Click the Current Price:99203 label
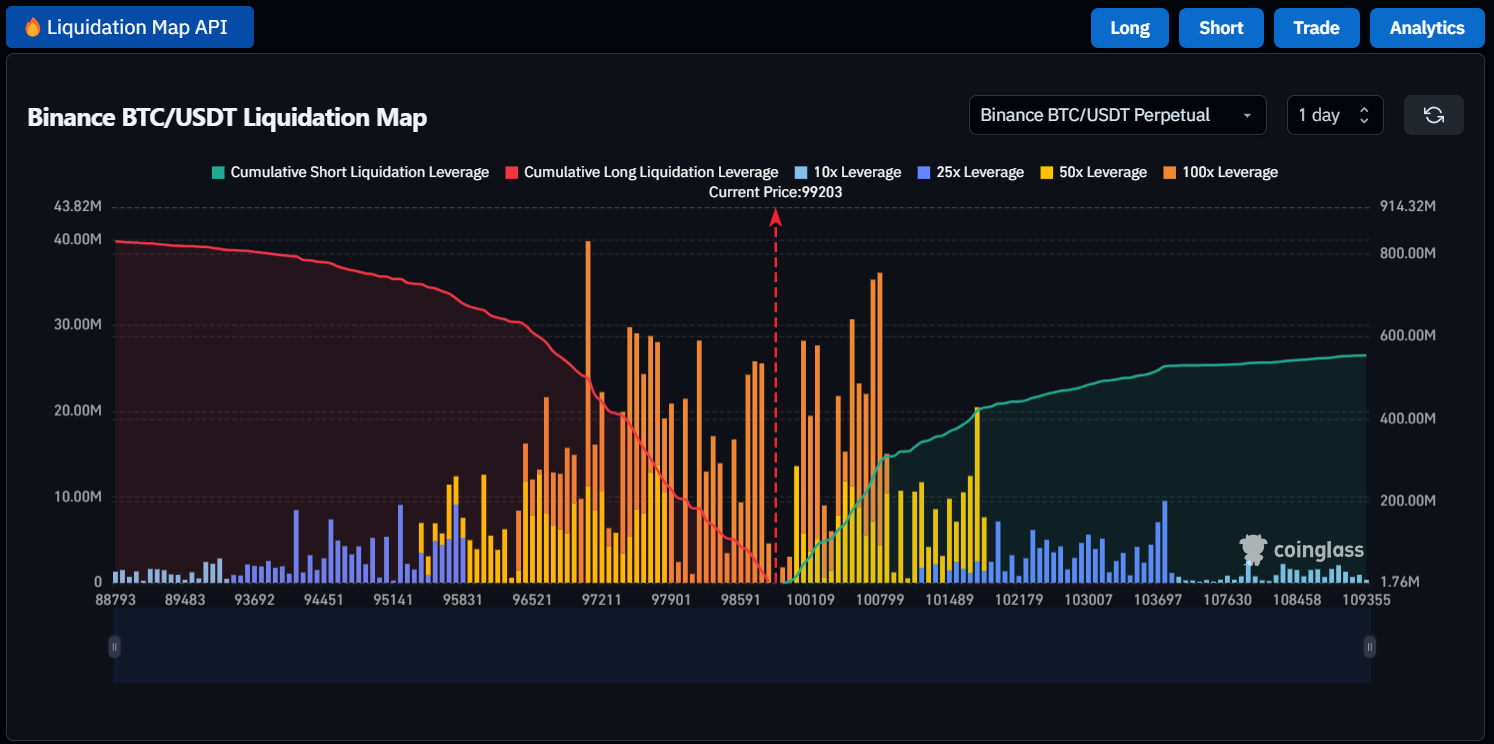Image resolution: width=1494 pixels, height=744 pixels. tap(776, 191)
